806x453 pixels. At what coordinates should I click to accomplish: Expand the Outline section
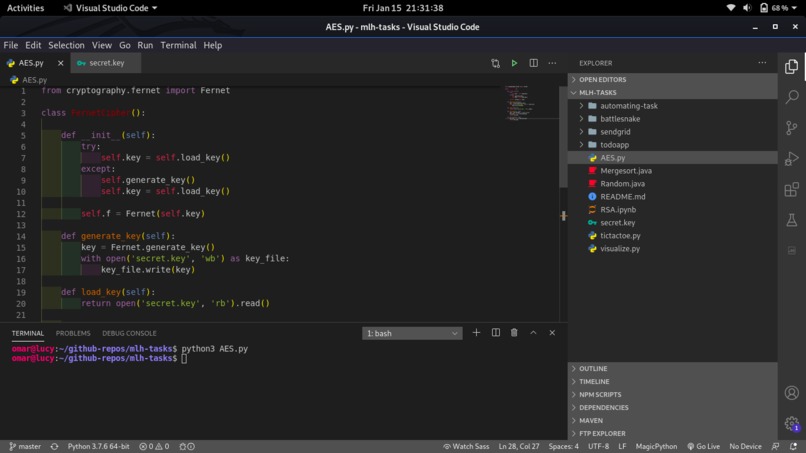tap(672, 369)
